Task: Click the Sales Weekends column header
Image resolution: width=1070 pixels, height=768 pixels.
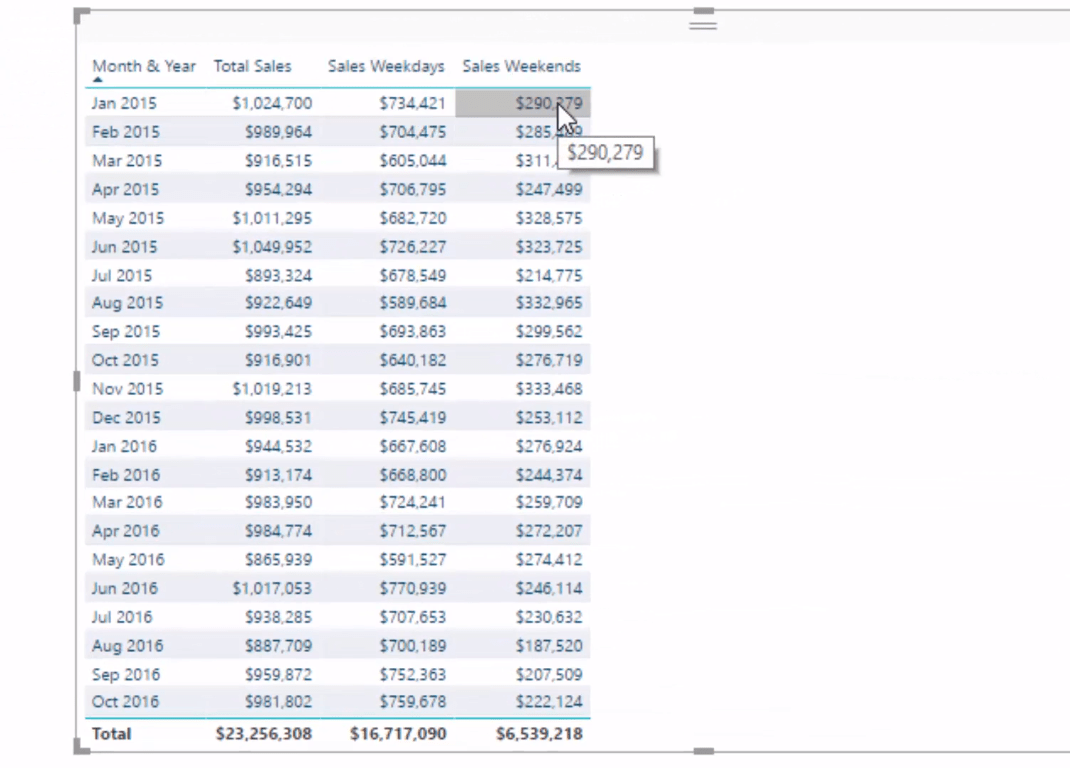Action: tap(521, 66)
